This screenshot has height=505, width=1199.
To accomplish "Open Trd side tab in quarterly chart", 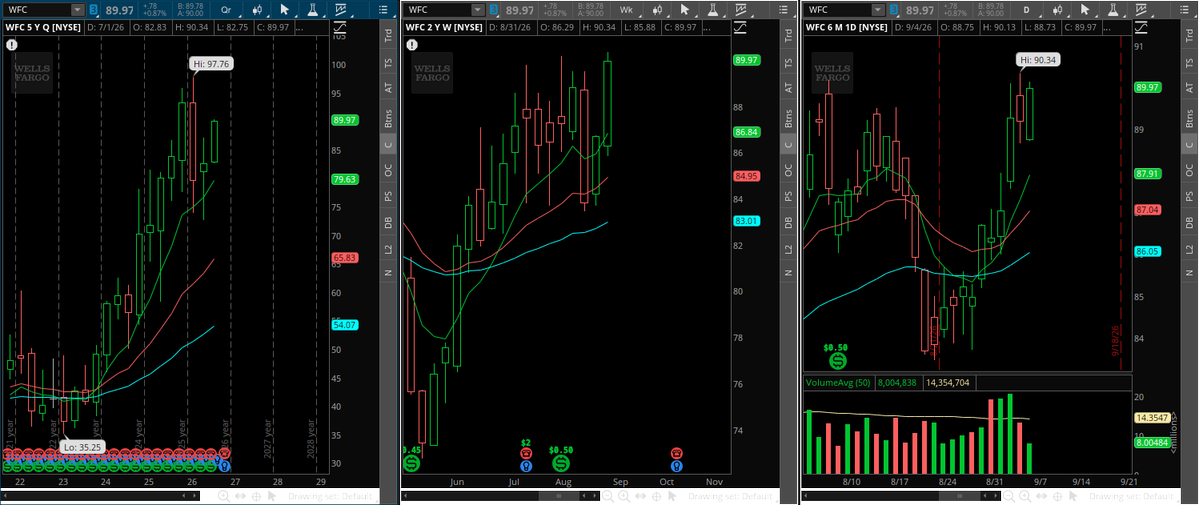I will pos(389,34).
